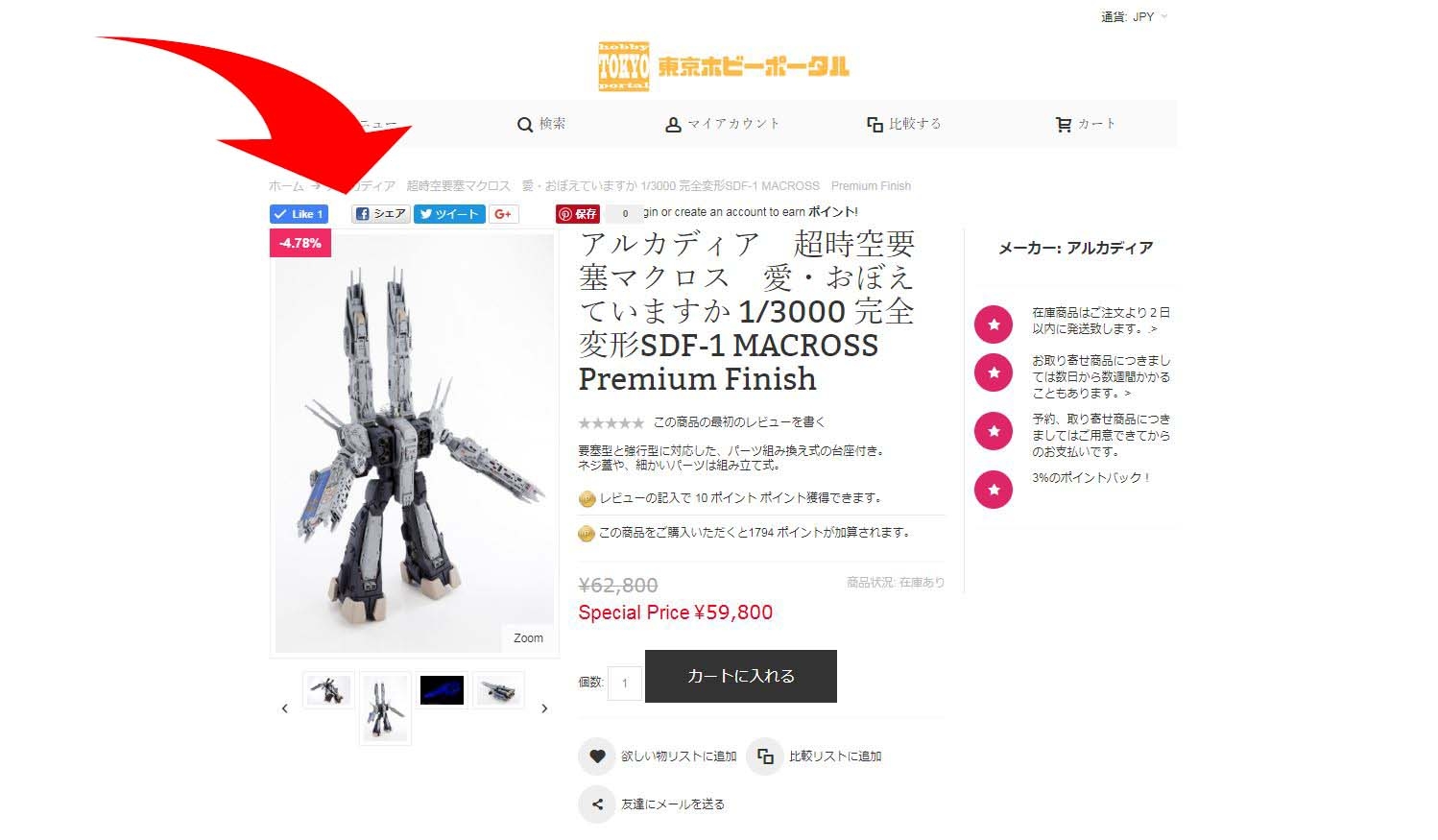The height and width of the screenshot is (840, 1438).
Task: Click Zoom on the product image
Action: pos(528,638)
